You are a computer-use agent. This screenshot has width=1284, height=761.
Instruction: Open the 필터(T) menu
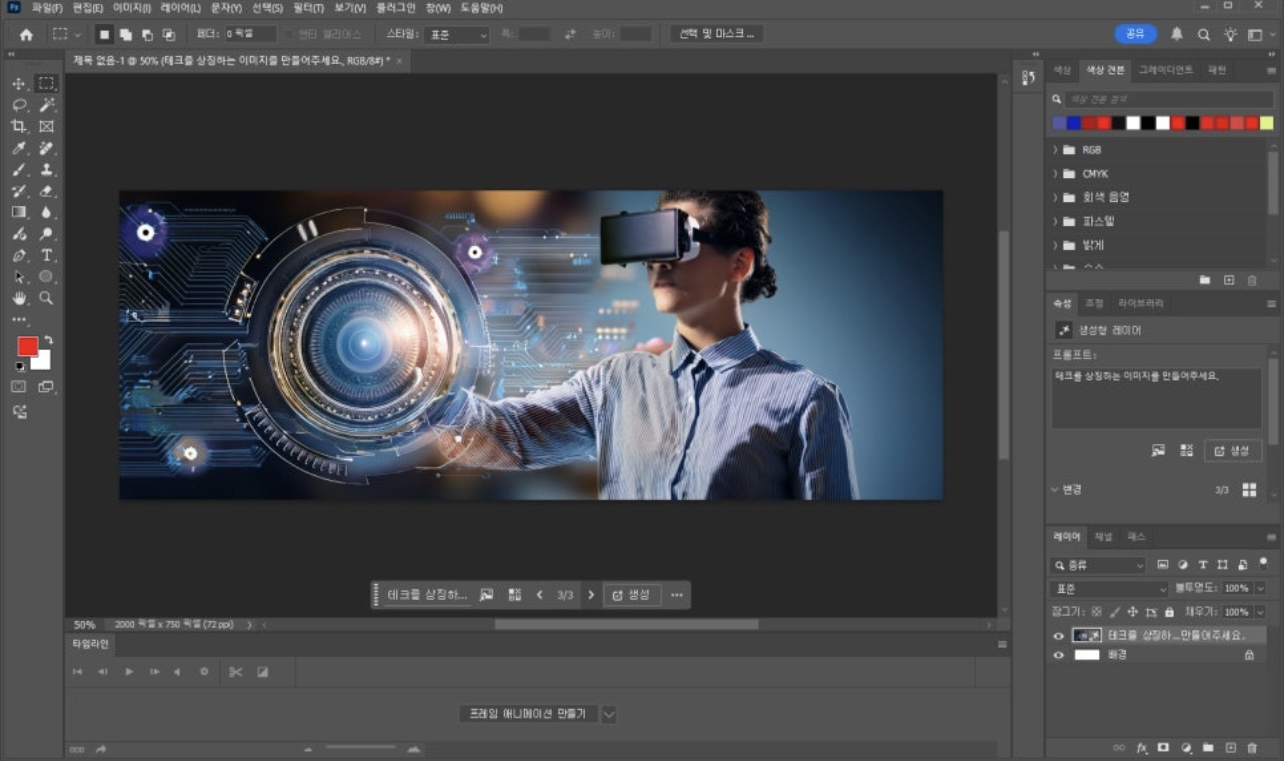coord(307,8)
